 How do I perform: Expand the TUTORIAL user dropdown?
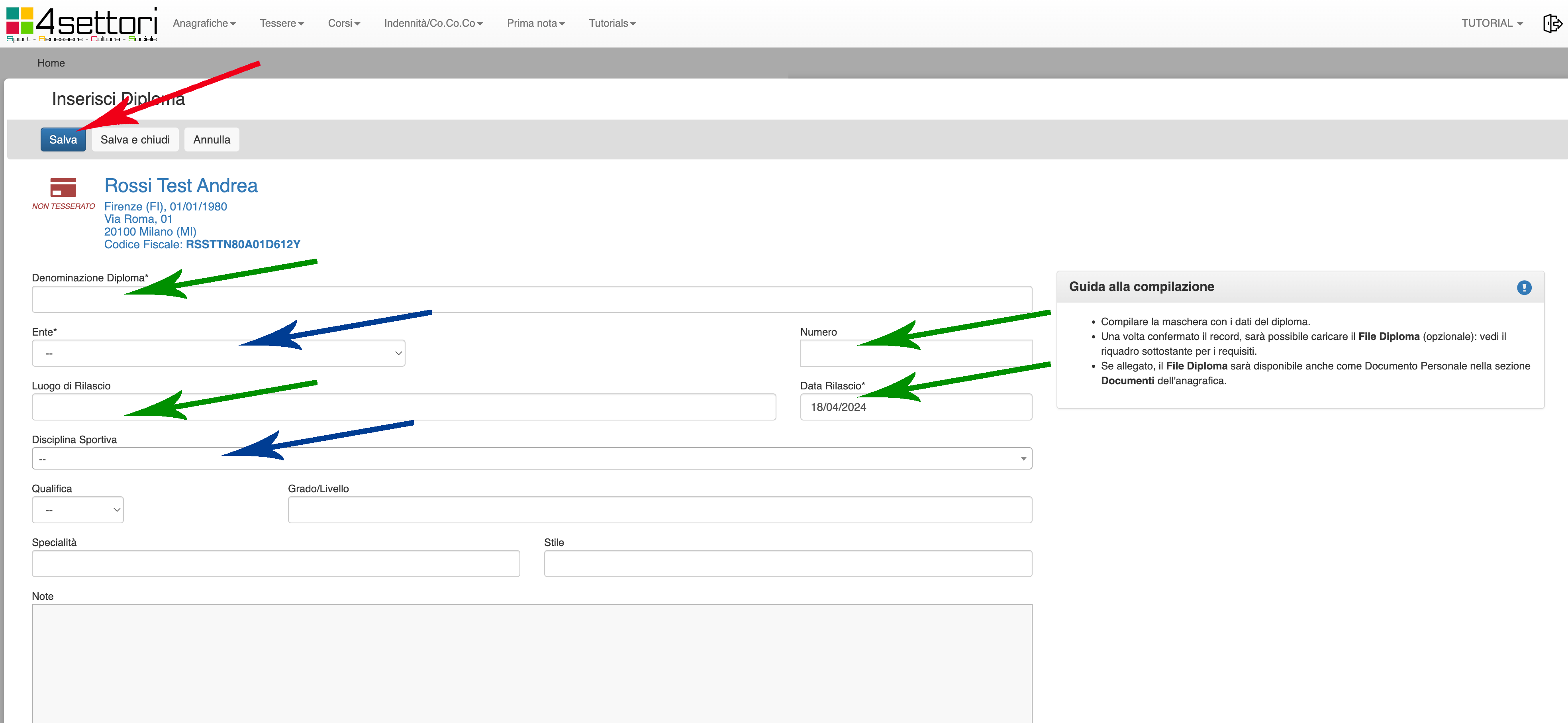coord(1491,23)
